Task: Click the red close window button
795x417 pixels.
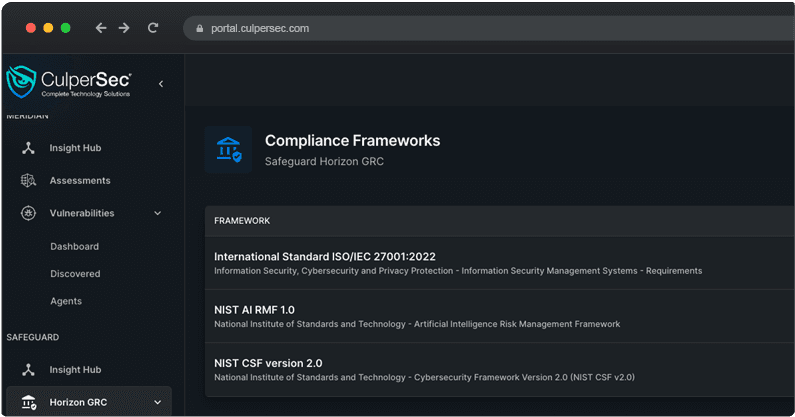Action: click(31, 28)
